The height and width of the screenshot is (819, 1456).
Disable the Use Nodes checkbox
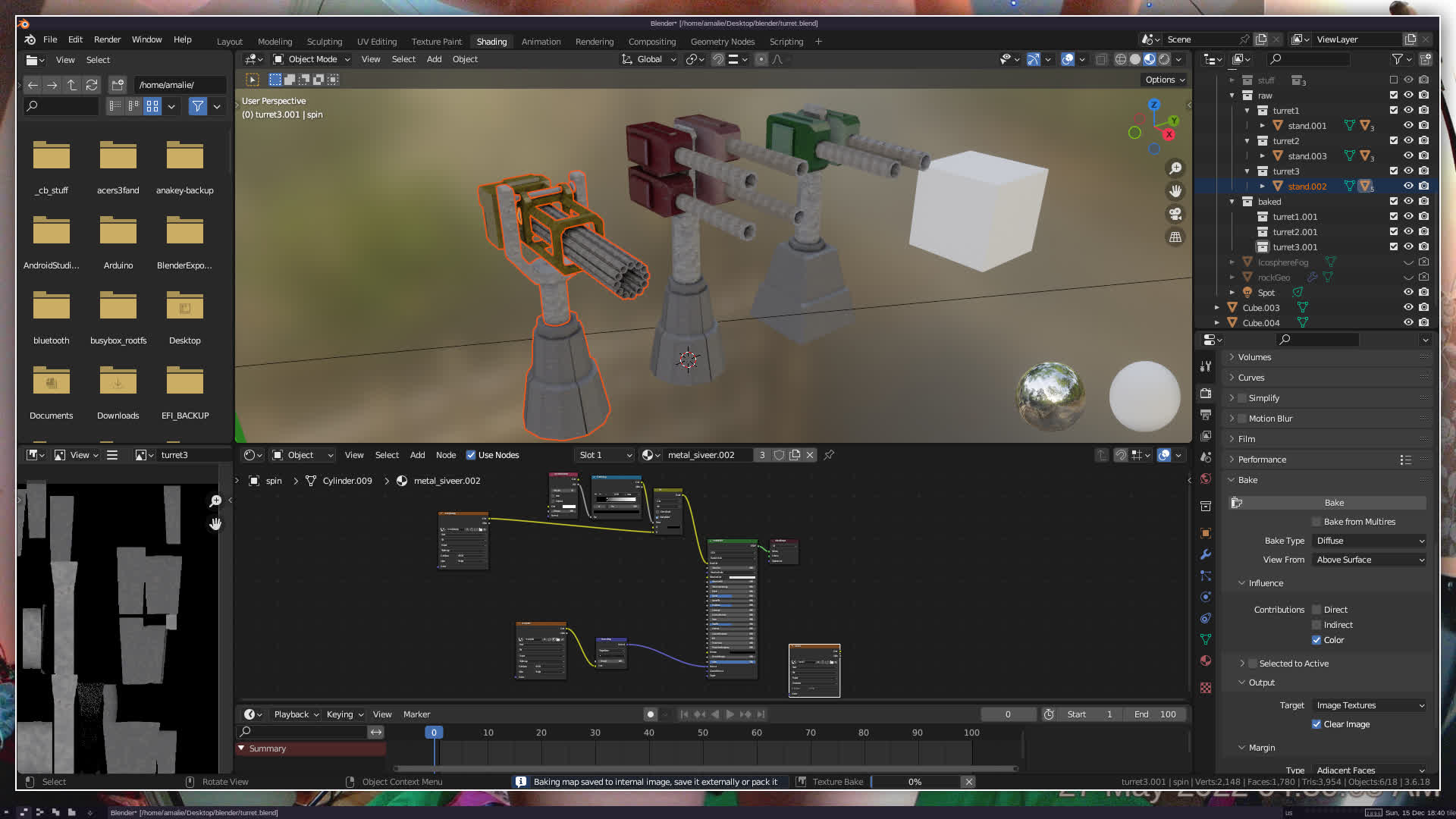[x=471, y=455]
